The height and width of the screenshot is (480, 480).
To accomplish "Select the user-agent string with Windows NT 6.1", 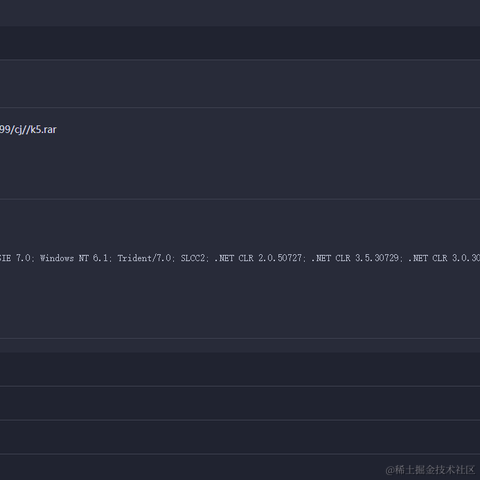I will click(x=240, y=258).
